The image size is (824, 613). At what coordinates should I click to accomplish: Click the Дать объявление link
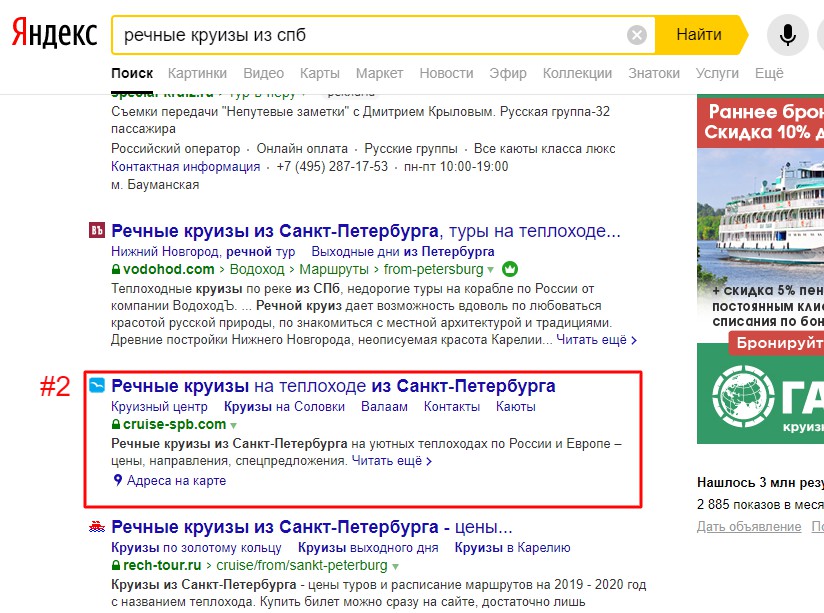(749, 526)
